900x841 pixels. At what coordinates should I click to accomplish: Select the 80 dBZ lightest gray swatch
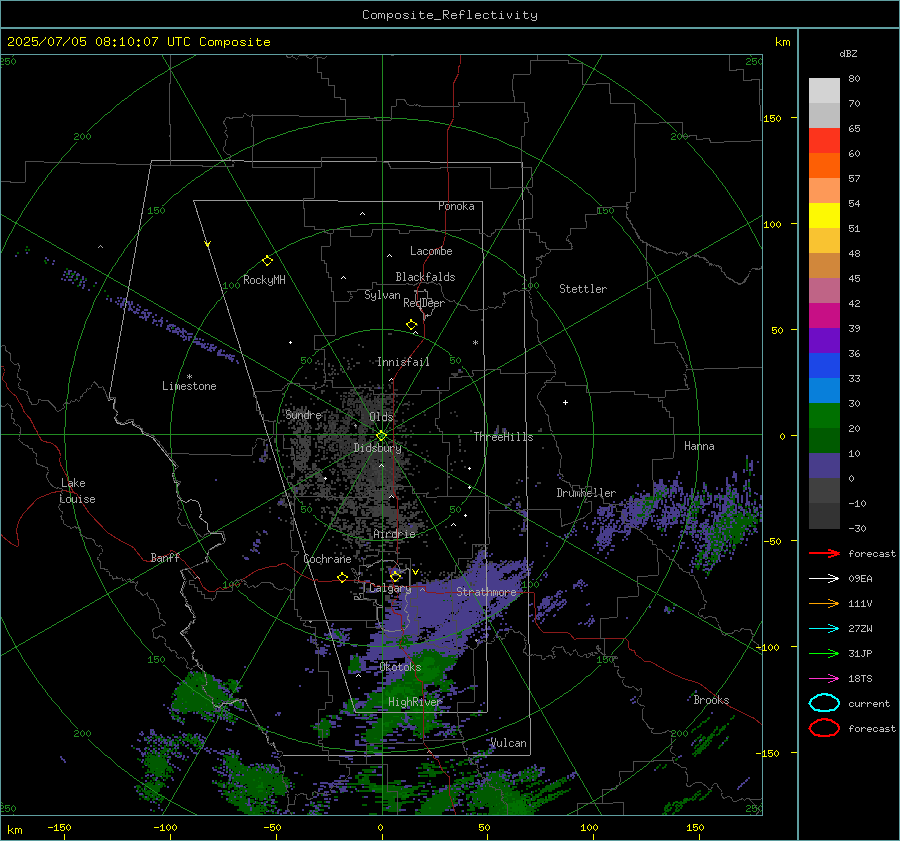click(824, 90)
